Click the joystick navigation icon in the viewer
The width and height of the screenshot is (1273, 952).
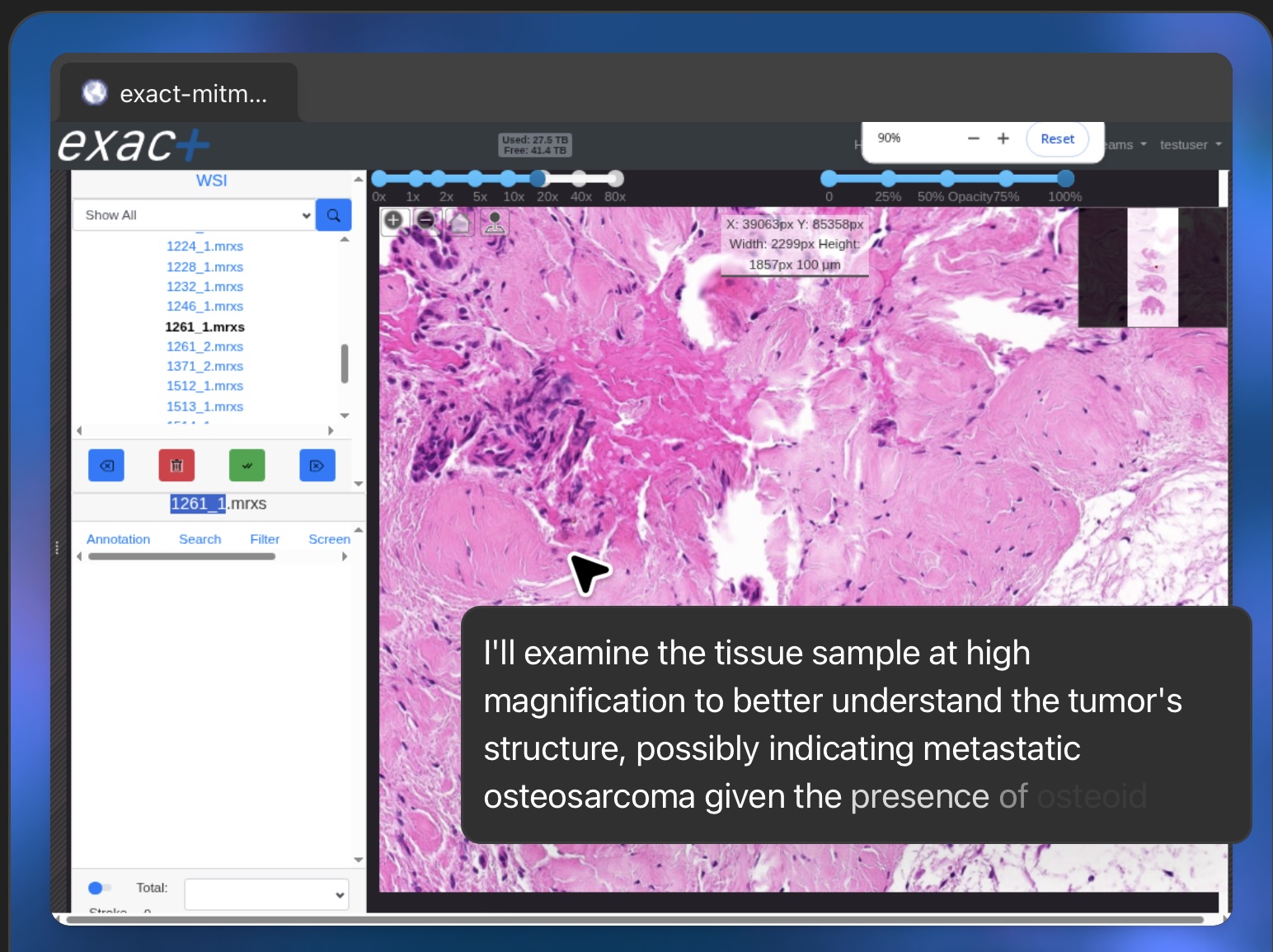click(495, 221)
